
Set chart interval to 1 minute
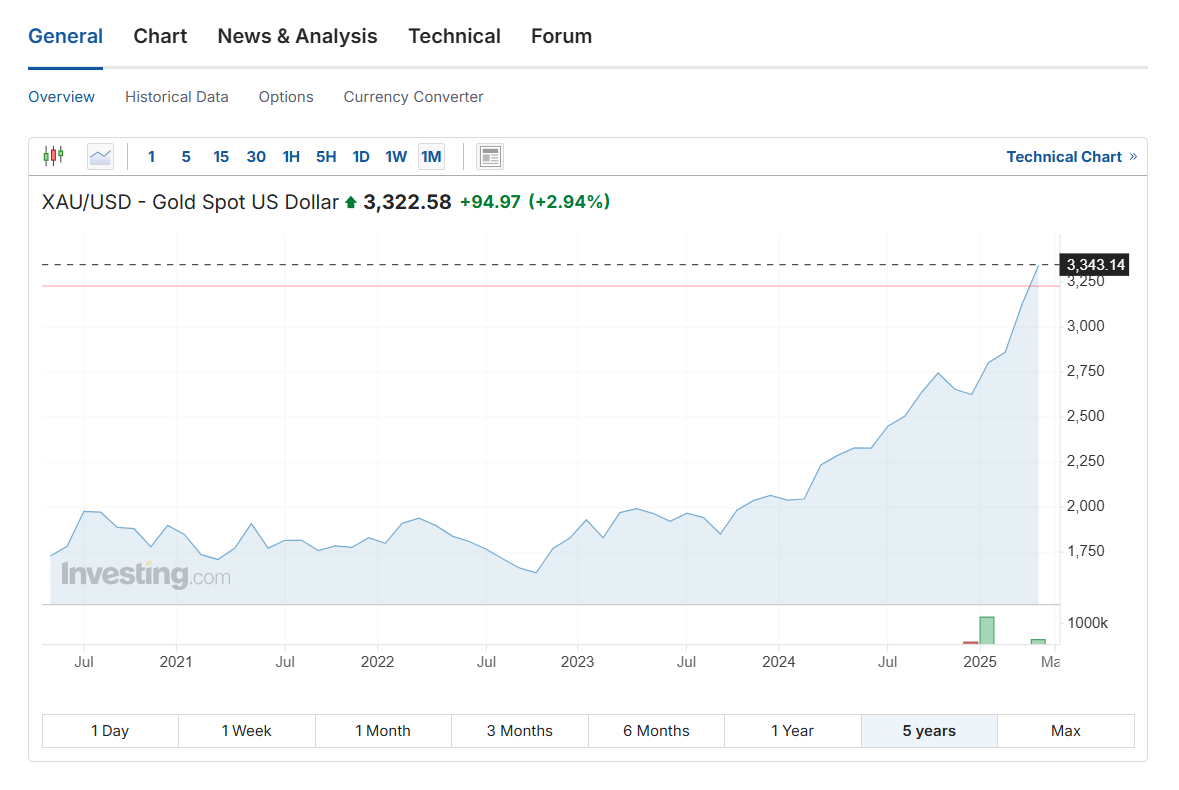[151, 156]
